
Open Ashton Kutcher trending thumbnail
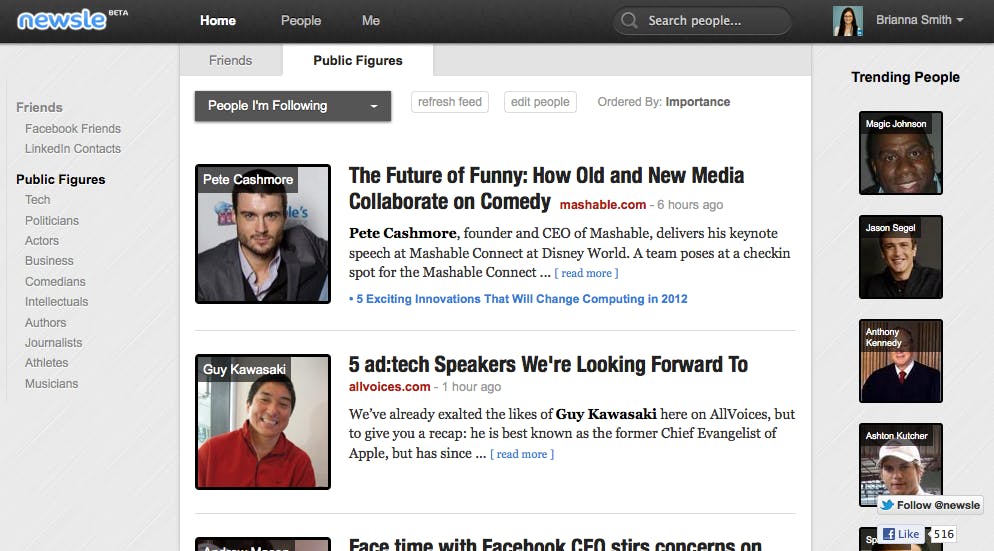901,465
